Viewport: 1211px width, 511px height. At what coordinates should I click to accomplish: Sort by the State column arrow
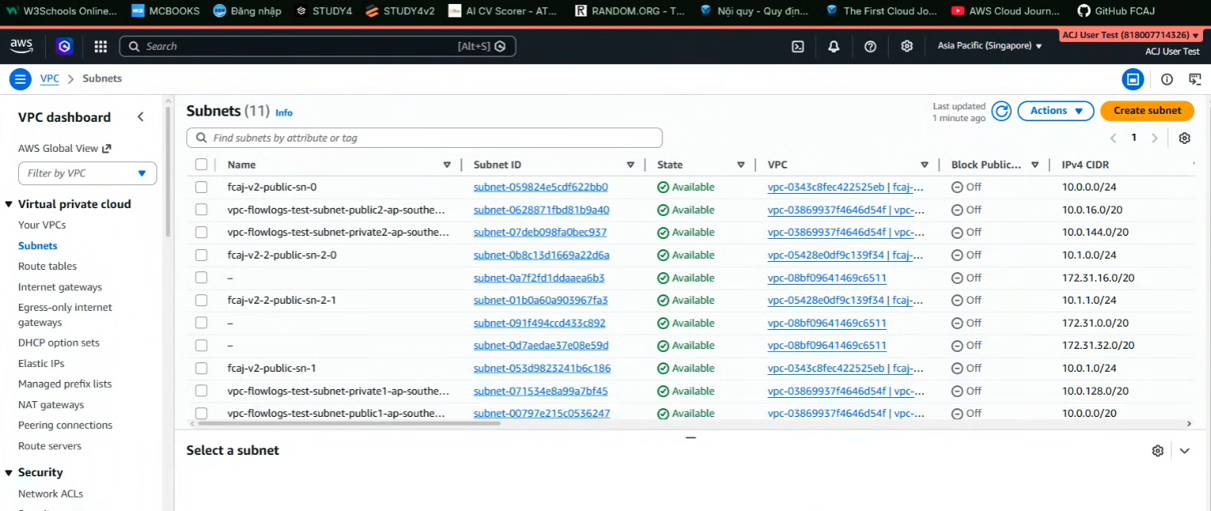[741, 165]
